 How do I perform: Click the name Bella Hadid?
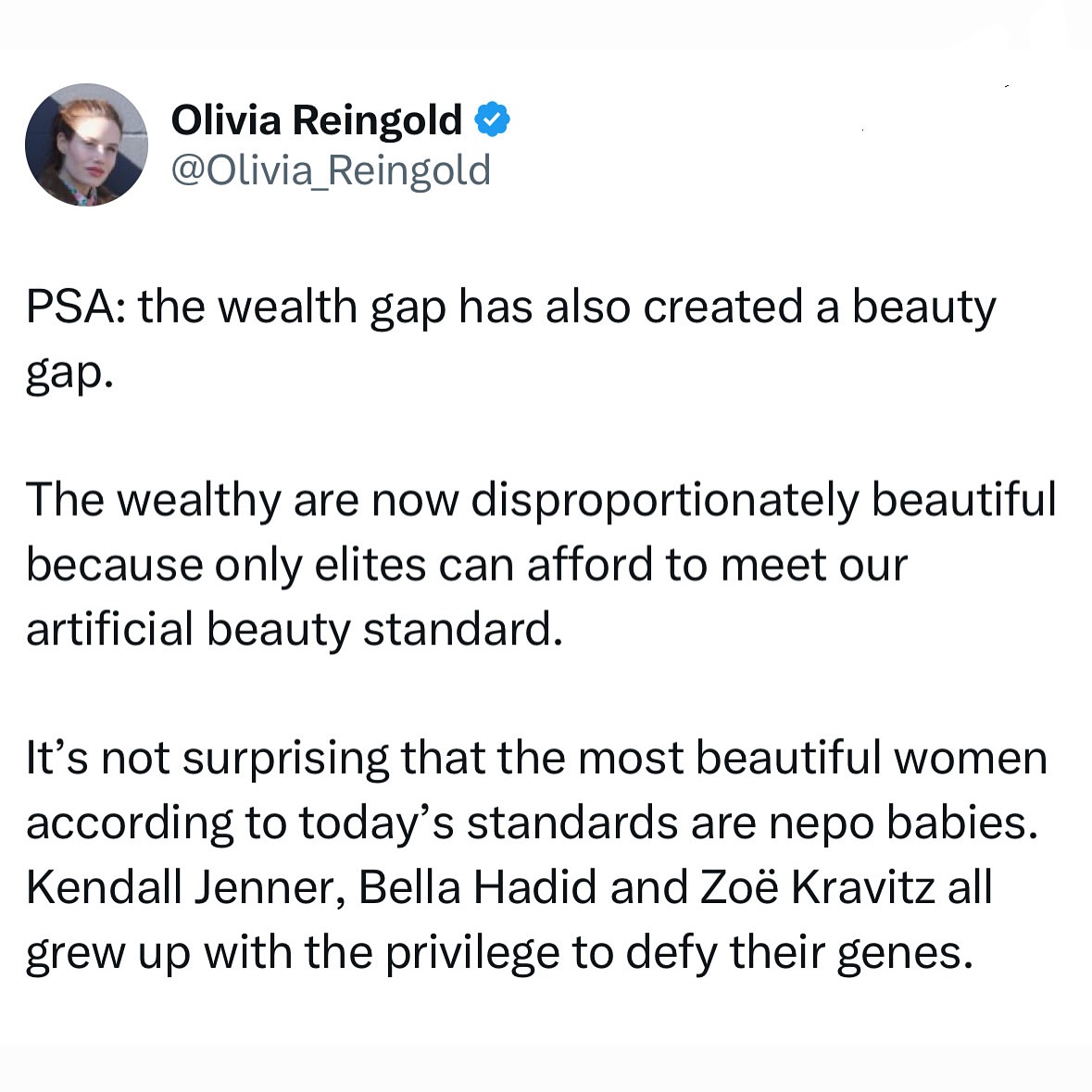tap(478, 888)
